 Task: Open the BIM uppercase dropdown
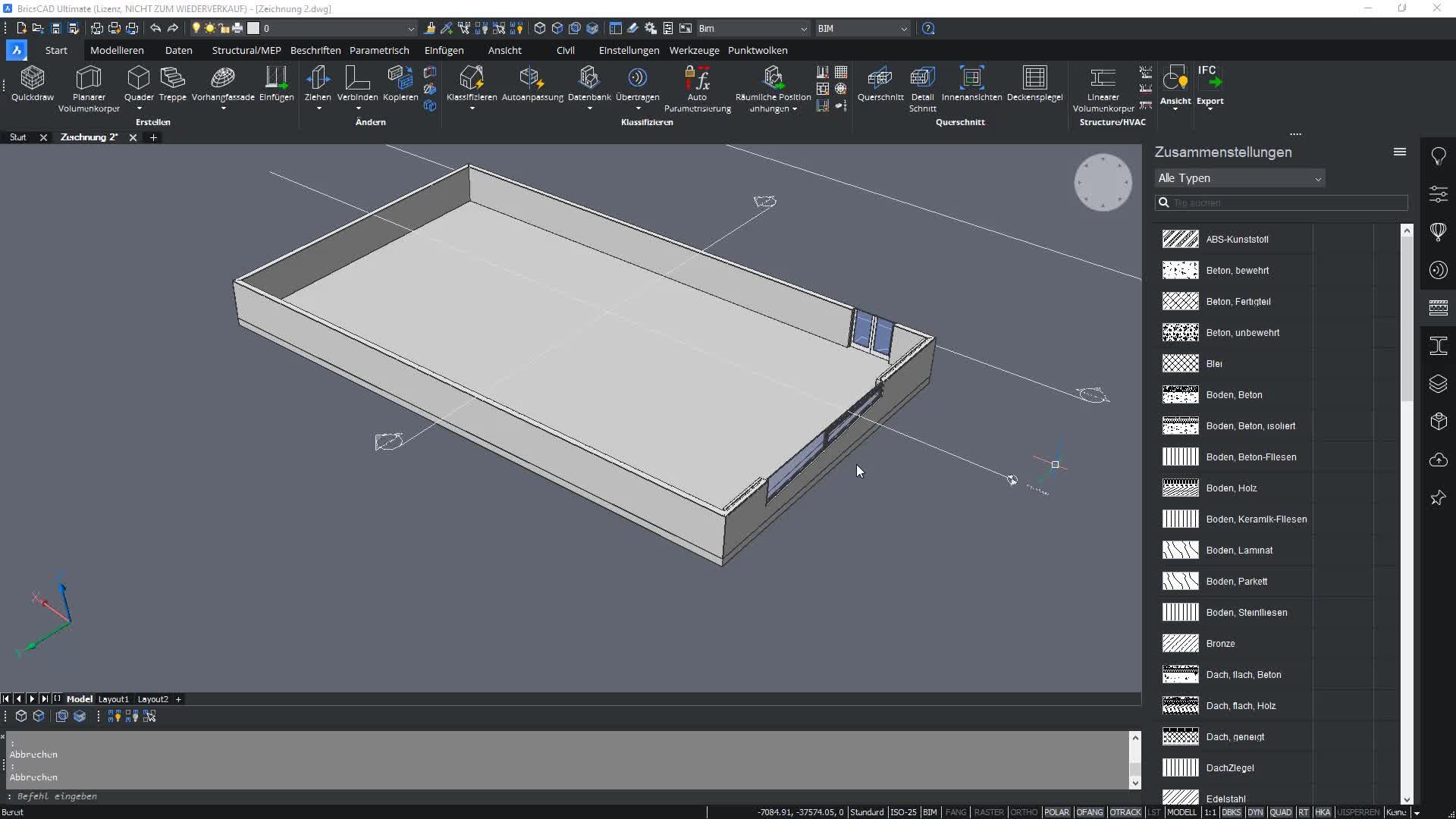pos(862,28)
